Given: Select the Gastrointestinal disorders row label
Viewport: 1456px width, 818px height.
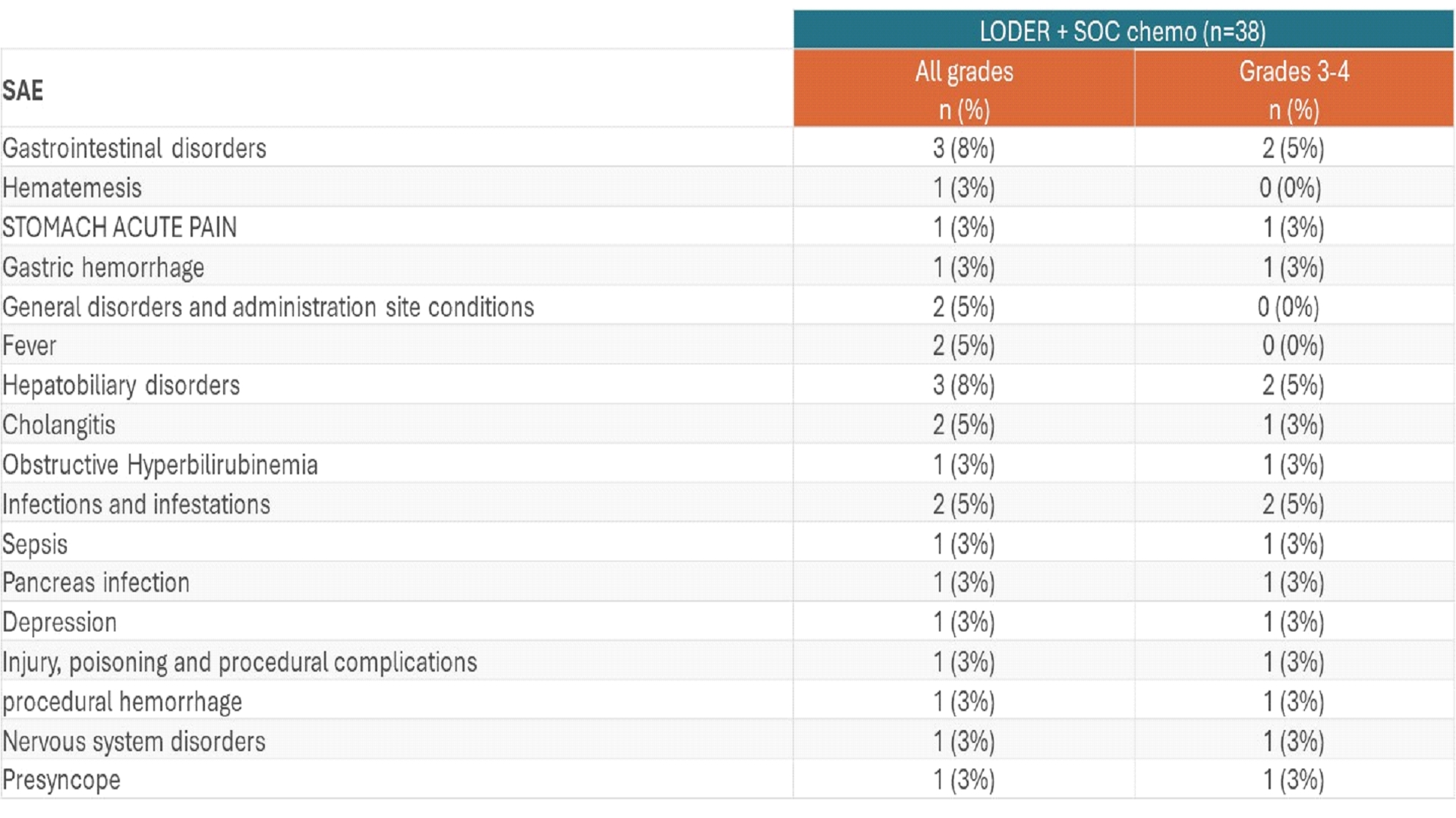Looking at the screenshot, I should (134, 148).
